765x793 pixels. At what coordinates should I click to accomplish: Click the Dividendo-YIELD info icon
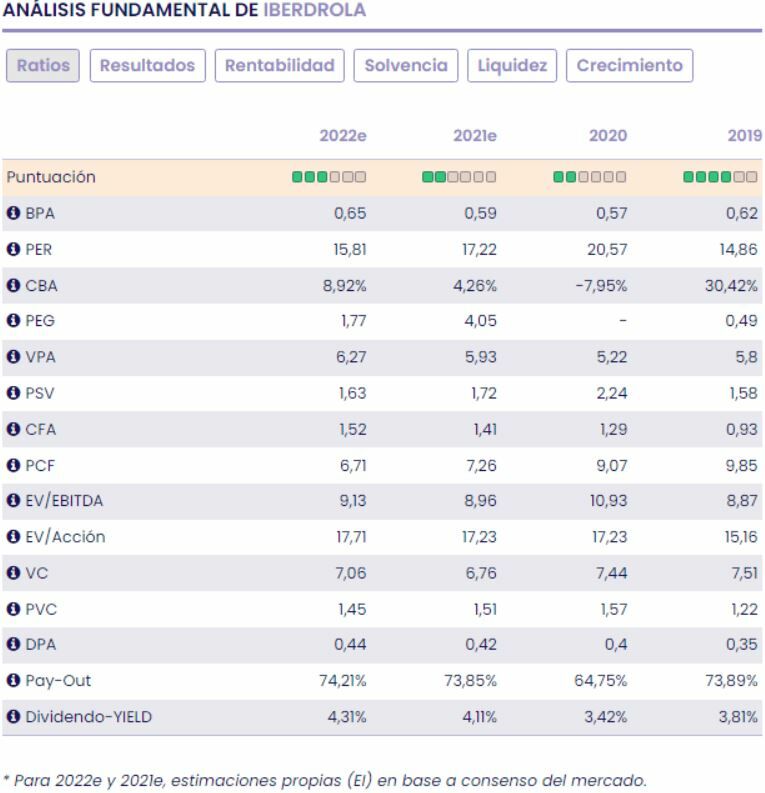point(14,717)
